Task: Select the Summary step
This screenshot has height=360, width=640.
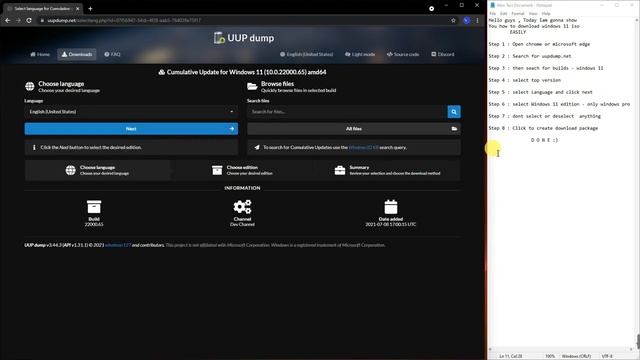Action: point(388,170)
